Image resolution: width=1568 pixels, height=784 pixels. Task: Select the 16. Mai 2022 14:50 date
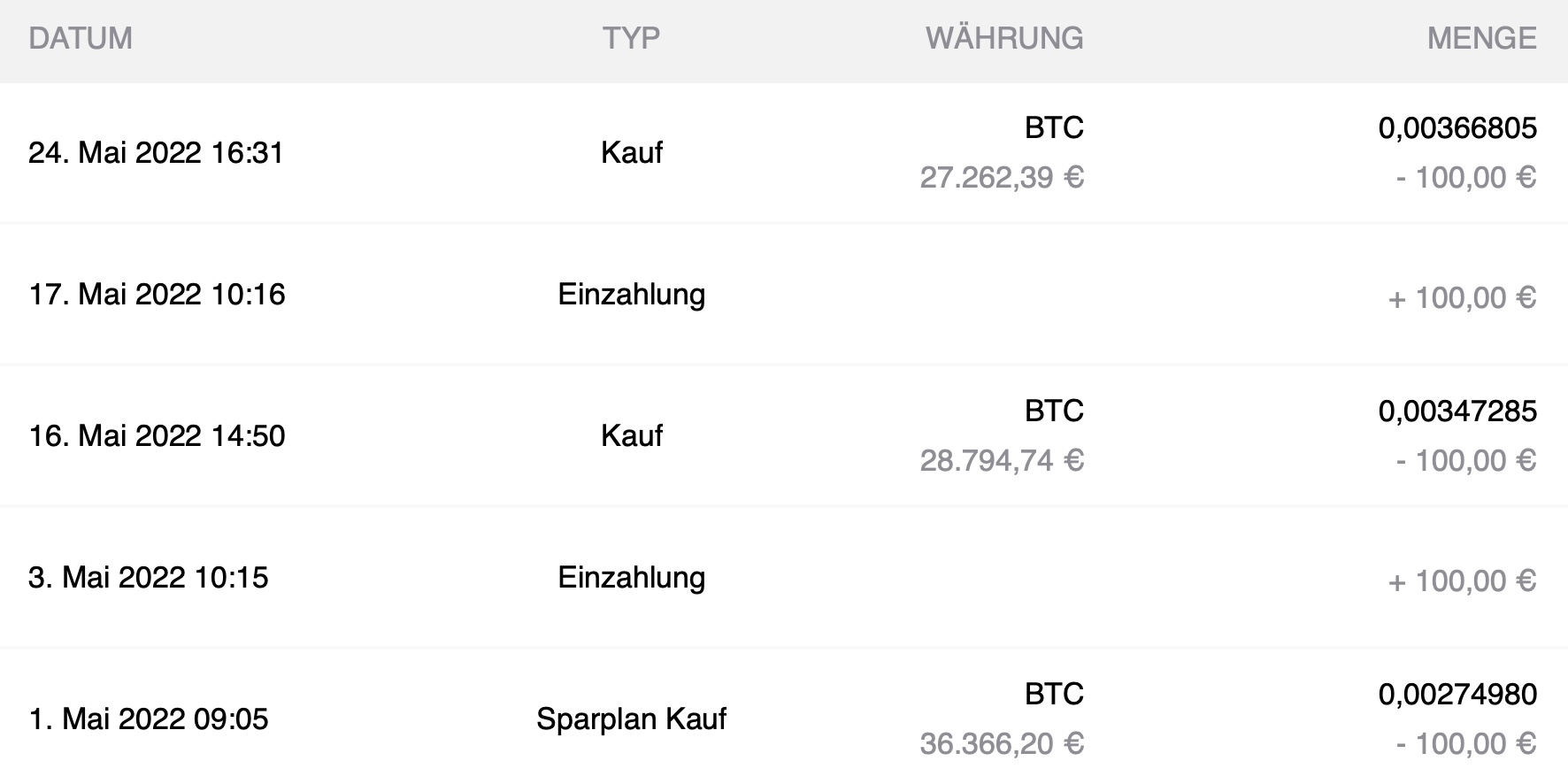click(x=157, y=435)
